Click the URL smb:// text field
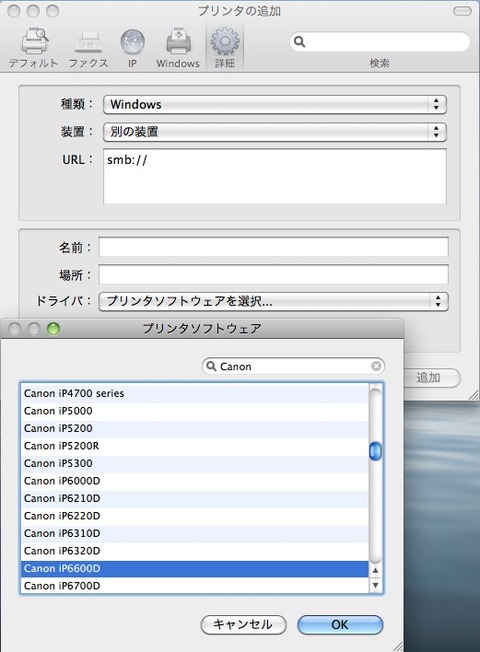 [275, 176]
